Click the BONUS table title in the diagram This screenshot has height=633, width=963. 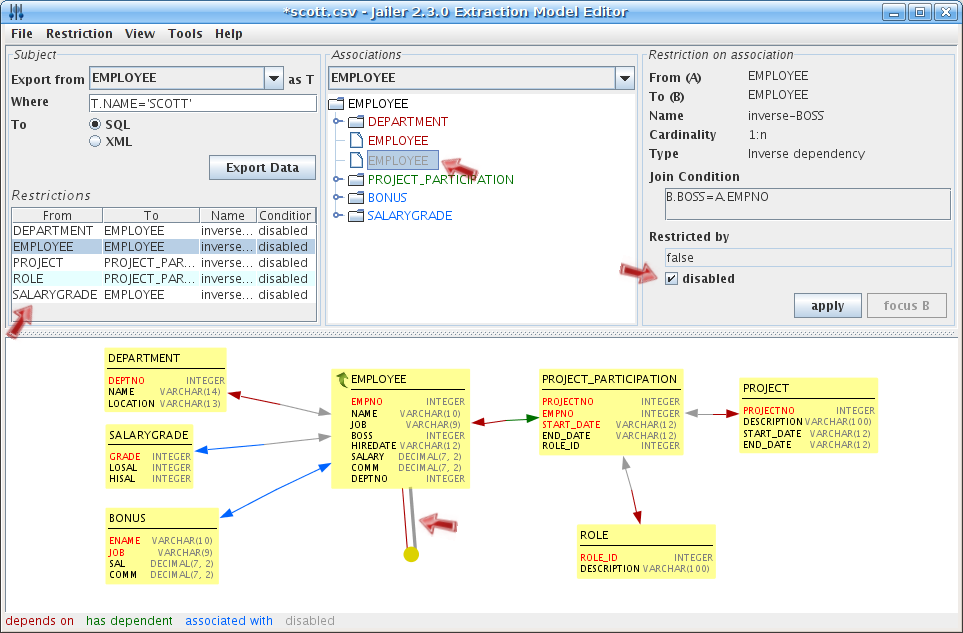click(x=127, y=518)
